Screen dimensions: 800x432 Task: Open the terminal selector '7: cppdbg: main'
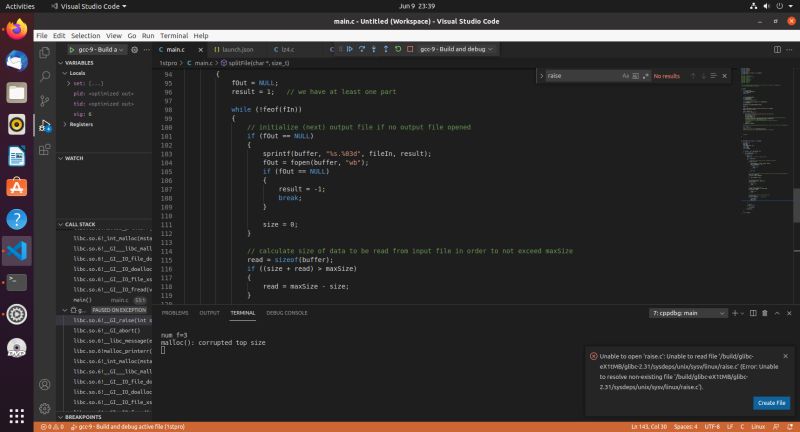[x=688, y=313]
